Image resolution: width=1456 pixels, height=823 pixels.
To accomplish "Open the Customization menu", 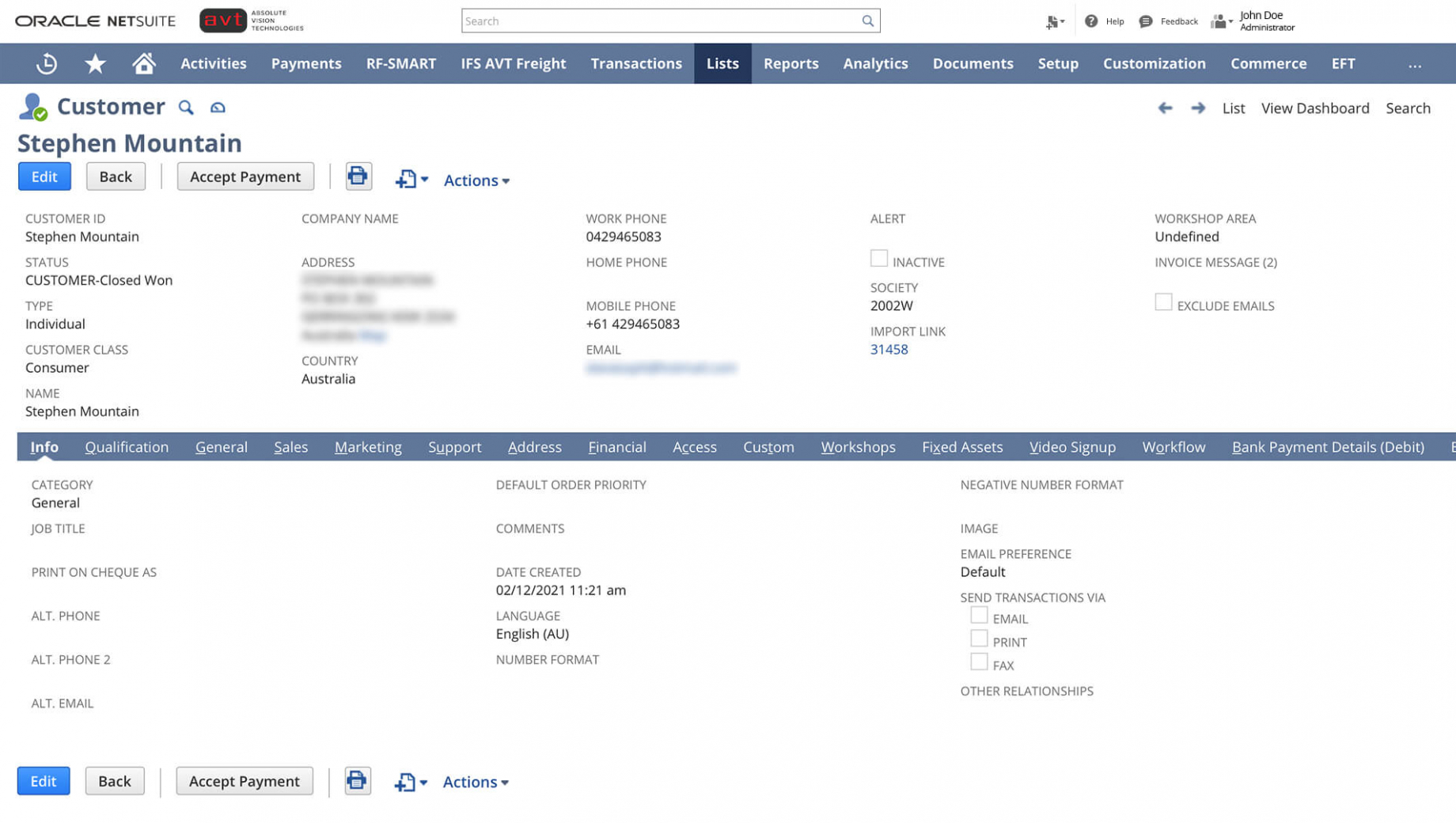I will tap(1155, 63).
